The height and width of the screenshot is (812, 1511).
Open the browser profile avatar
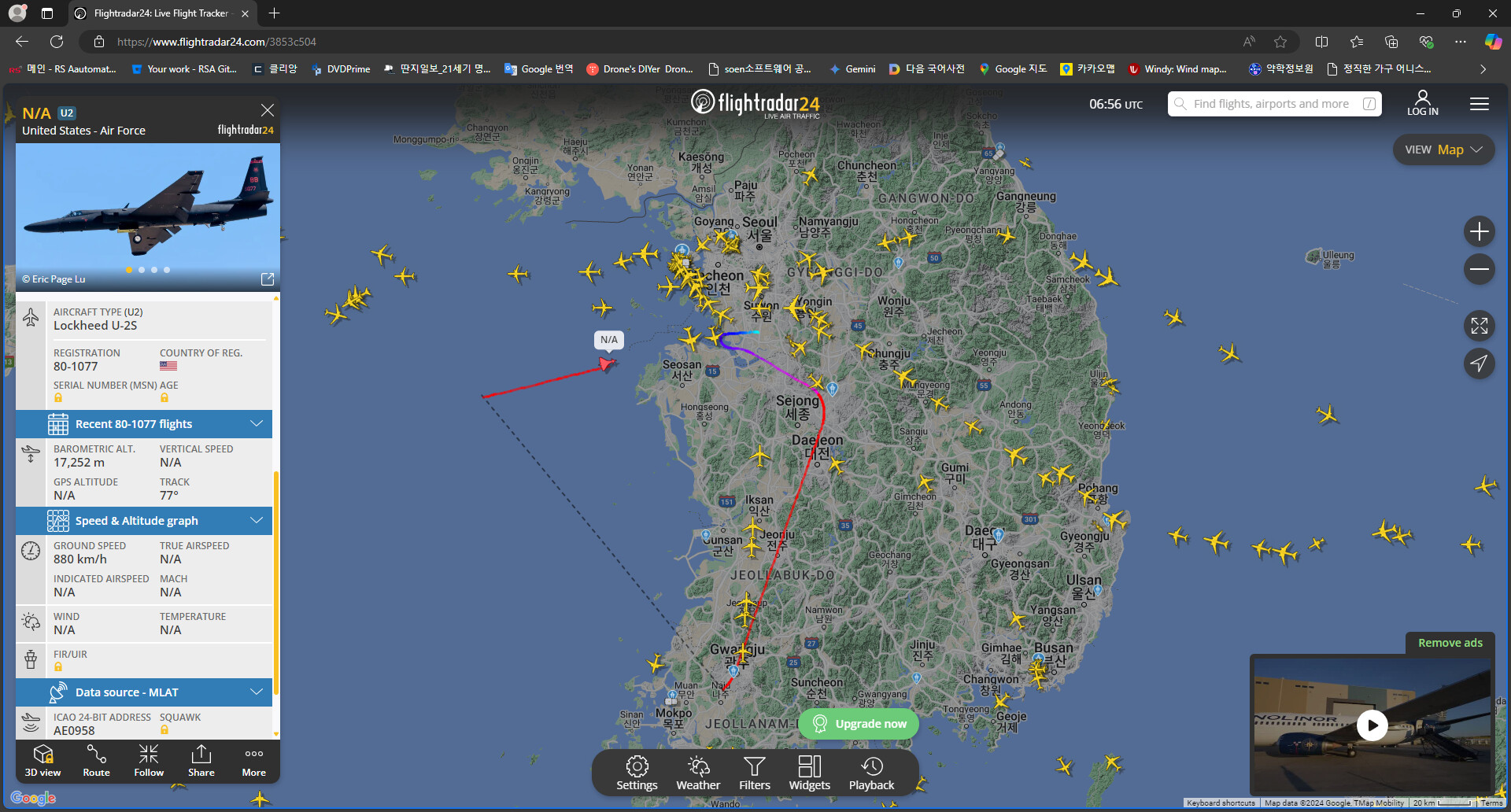[x=17, y=13]
